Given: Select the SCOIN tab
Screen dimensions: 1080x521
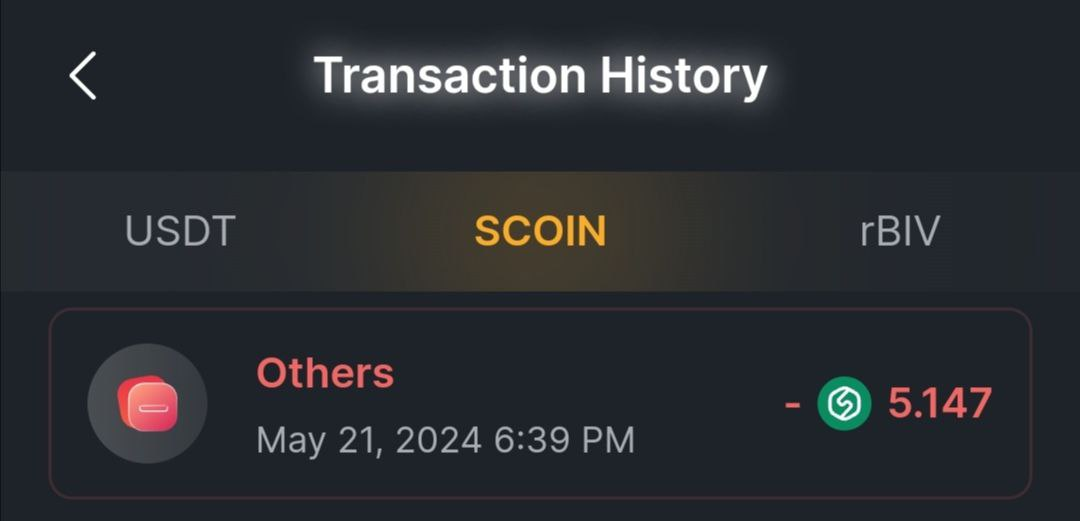Looking at the screenshot, I should (540, 232).
